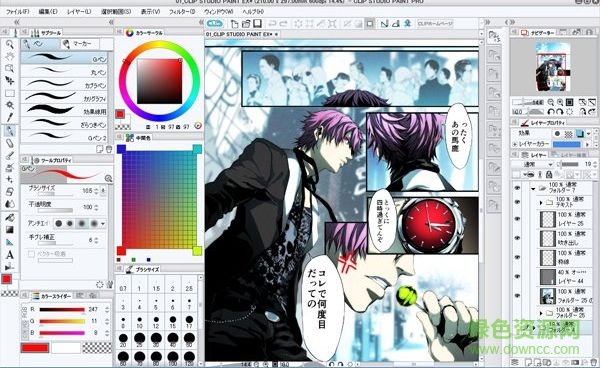
Task: Click magnifier icon on Gペン stroke preview
Action: [x=108, y=178]
